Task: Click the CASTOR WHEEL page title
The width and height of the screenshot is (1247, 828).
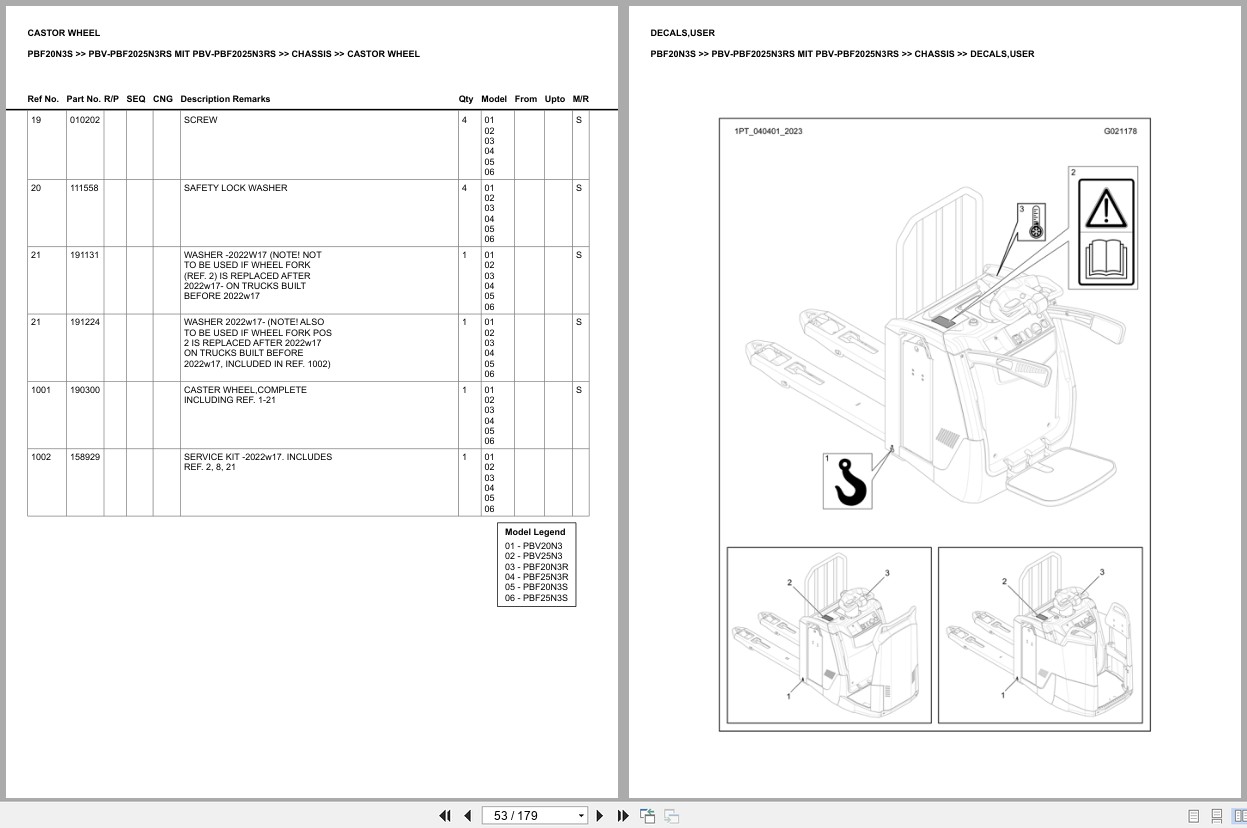Action: [x=64, y=33]
